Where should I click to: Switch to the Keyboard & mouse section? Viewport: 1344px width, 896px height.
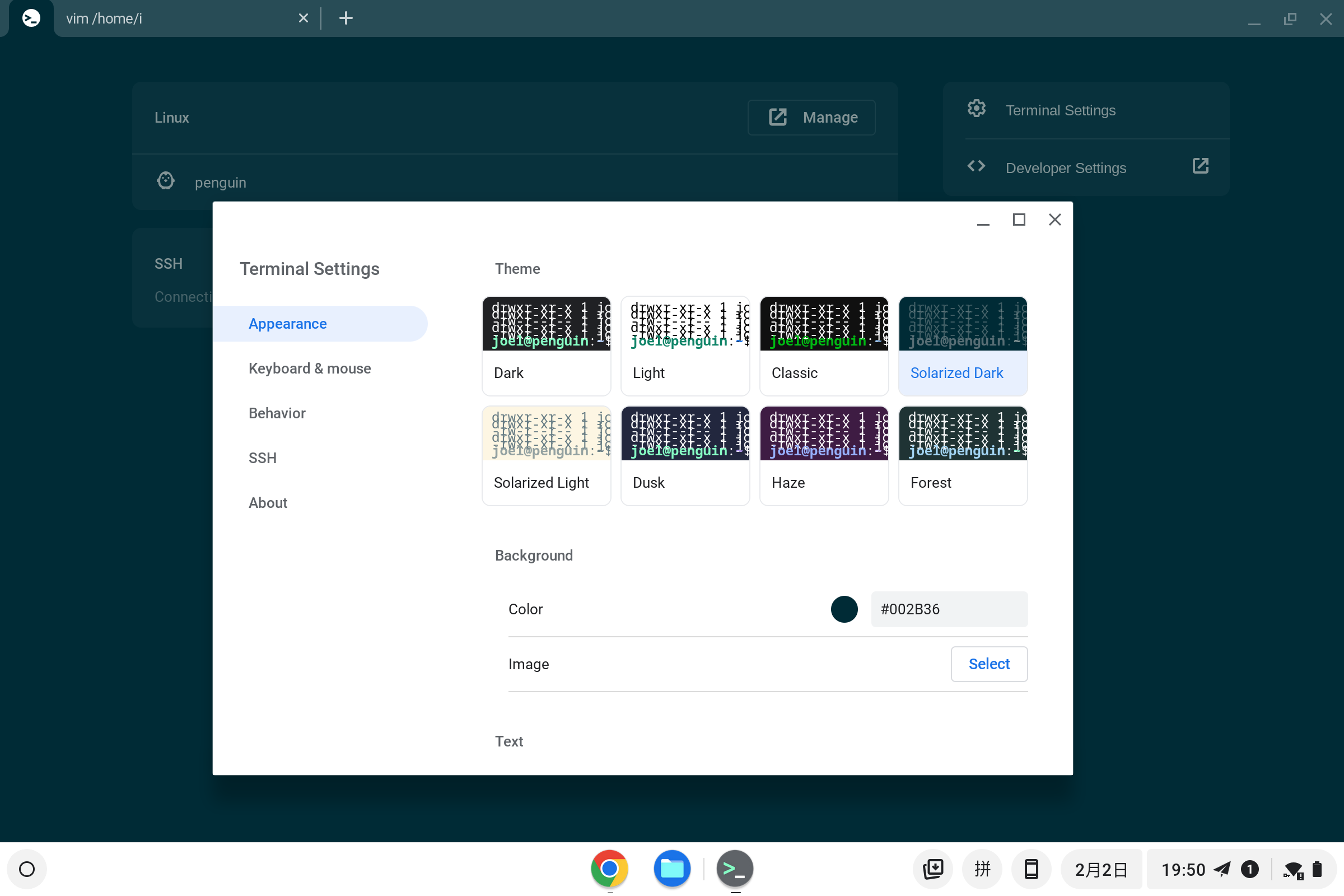pos(309,368)
